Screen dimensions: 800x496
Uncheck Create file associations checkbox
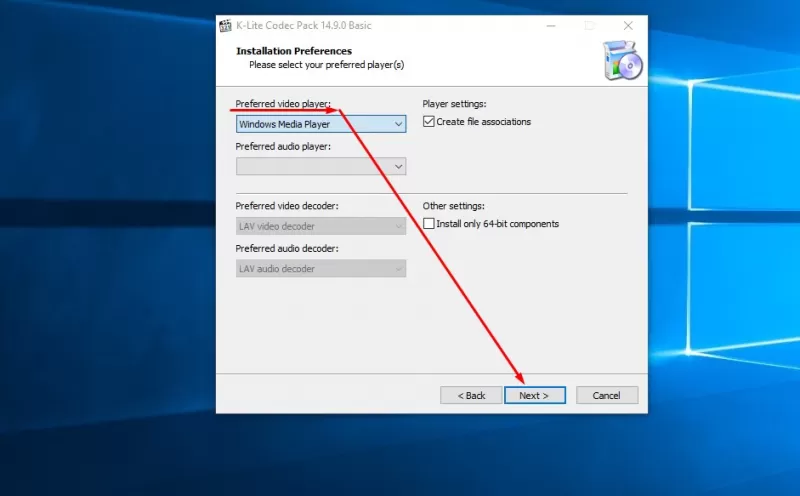click(429, 121)
